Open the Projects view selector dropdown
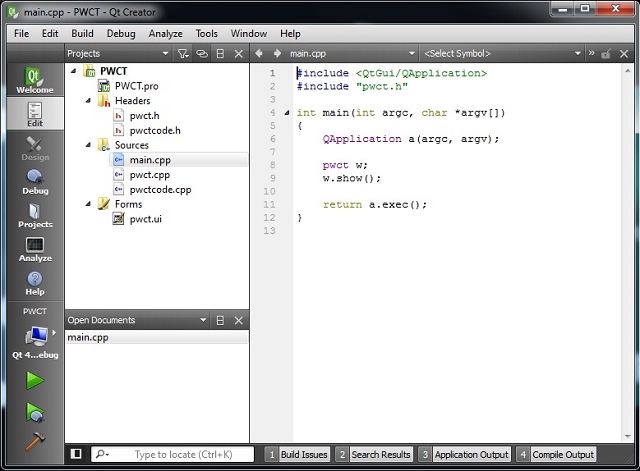The width and height of the screenshot is (640, 471). click(118, 53)
